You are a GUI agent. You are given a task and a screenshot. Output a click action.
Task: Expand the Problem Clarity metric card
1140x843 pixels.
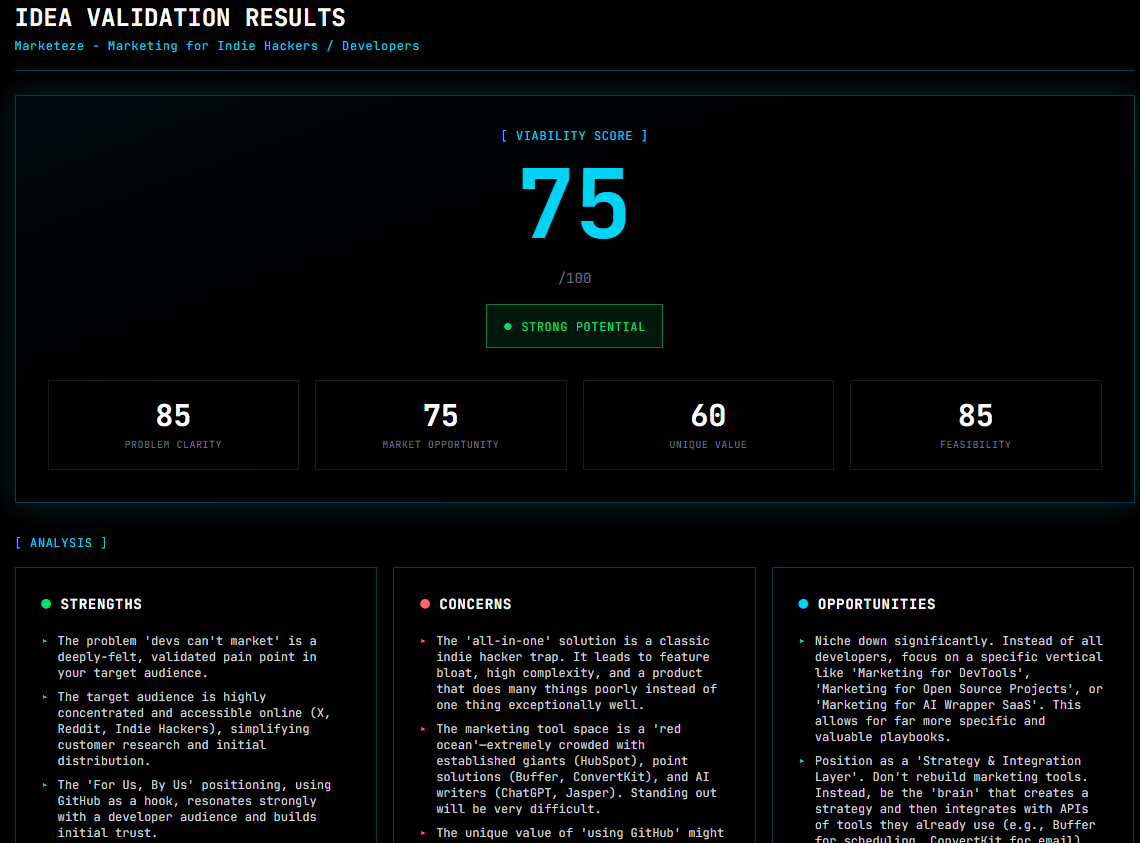tap(172, 424)
